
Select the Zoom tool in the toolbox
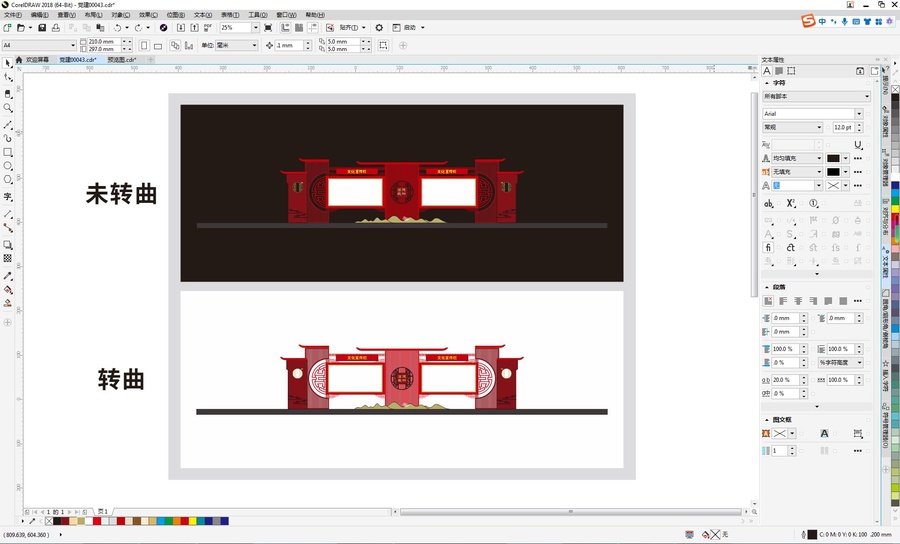point(7,108)
